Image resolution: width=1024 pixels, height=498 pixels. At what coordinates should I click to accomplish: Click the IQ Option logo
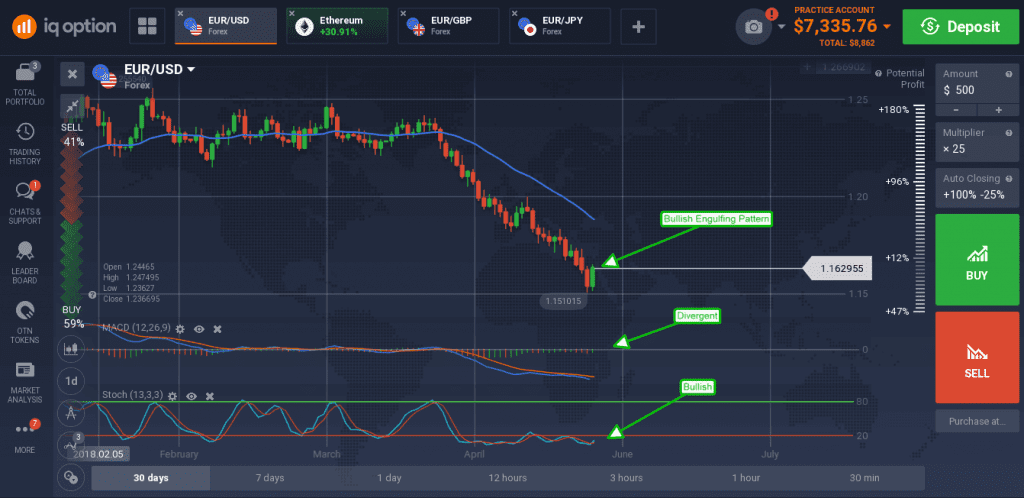[64, 26]
